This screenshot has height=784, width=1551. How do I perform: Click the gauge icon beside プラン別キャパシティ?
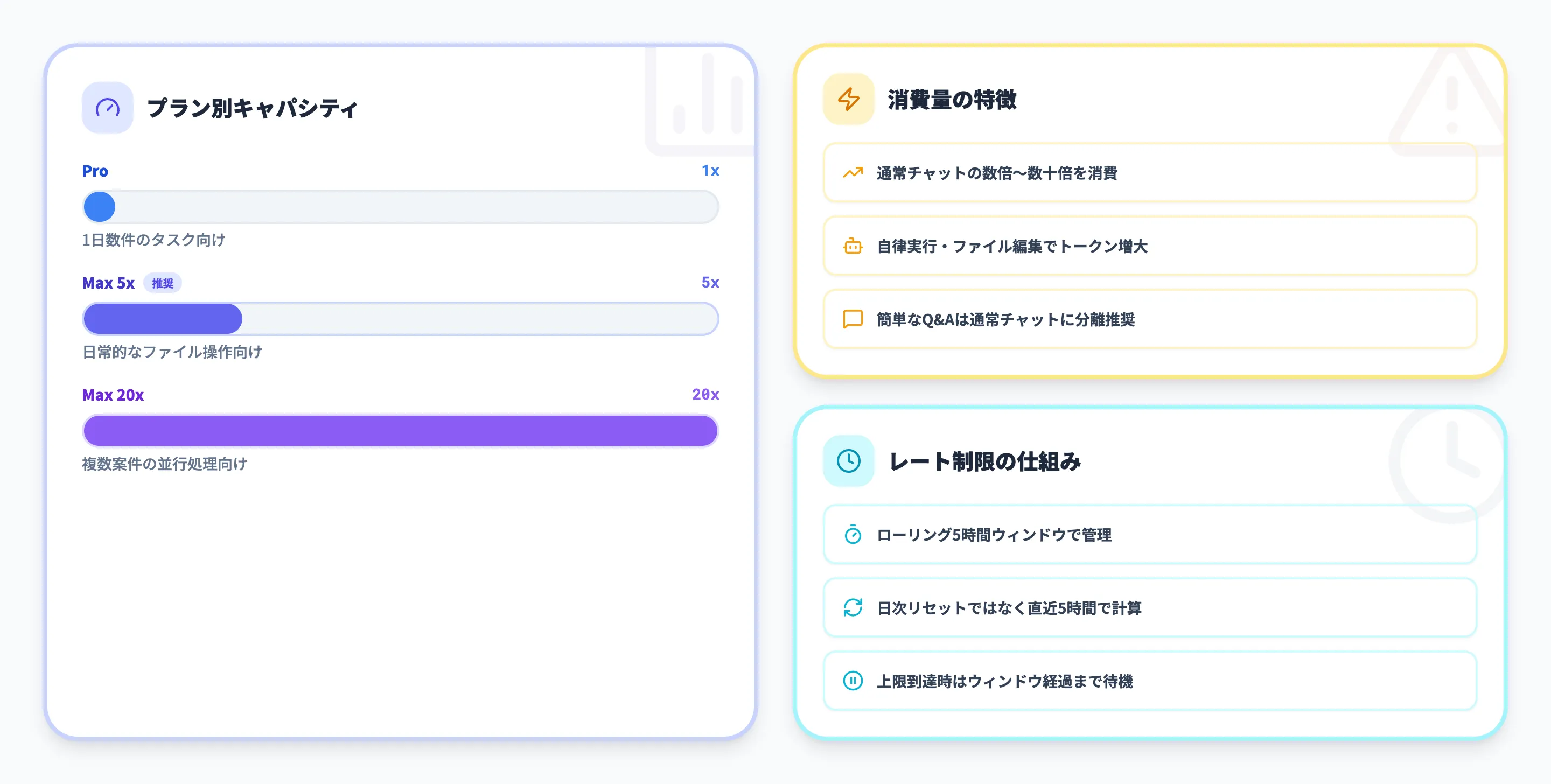107,107
